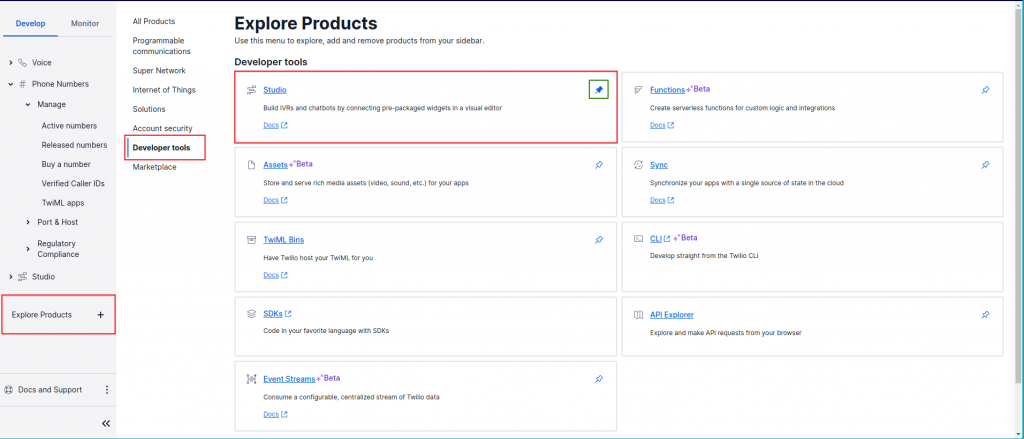This screenshot has height=439, width=1024.
Task: Go to Verified Caller IDs
Action: (x=73, y=184)
